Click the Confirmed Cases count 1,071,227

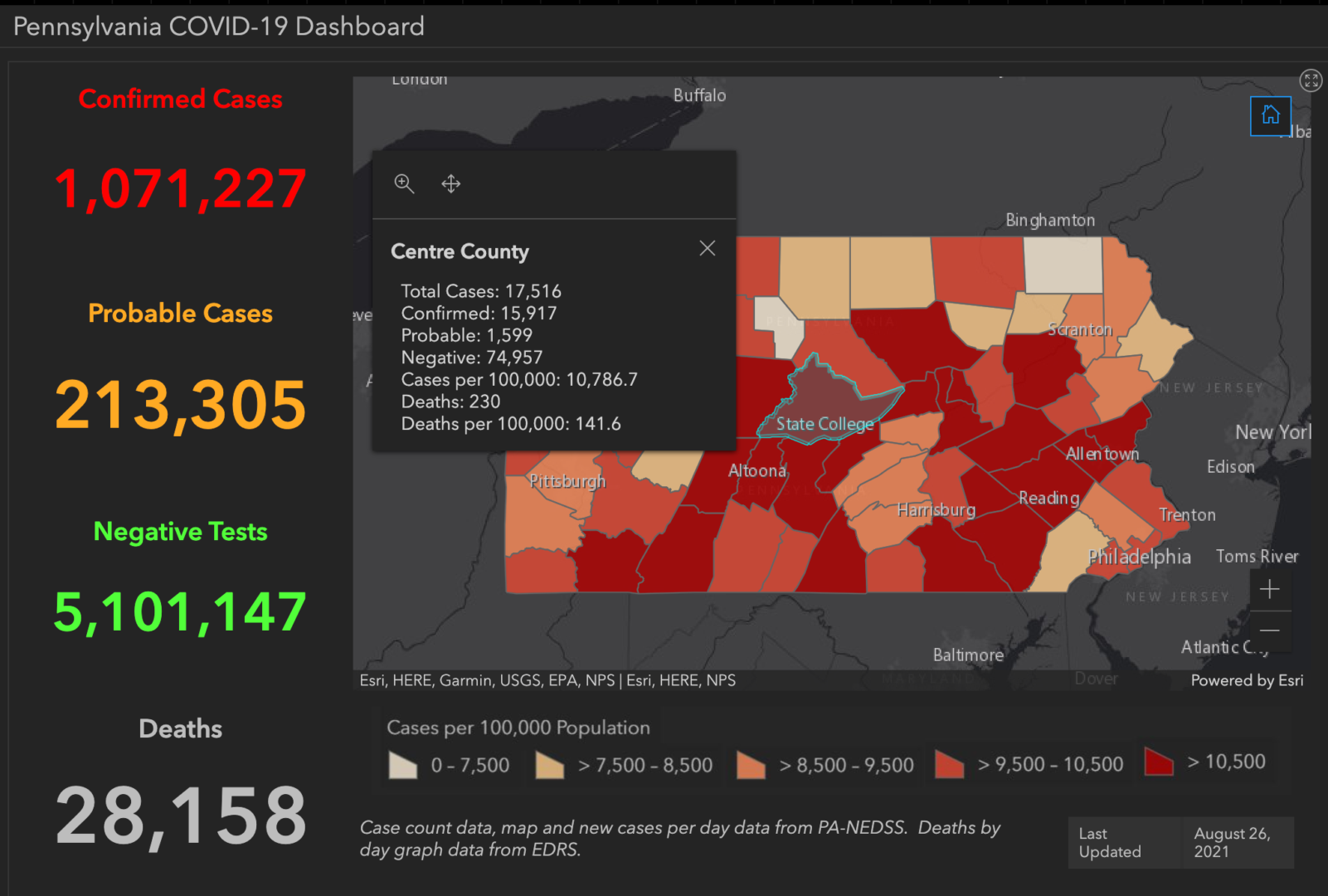click(180, 188)
